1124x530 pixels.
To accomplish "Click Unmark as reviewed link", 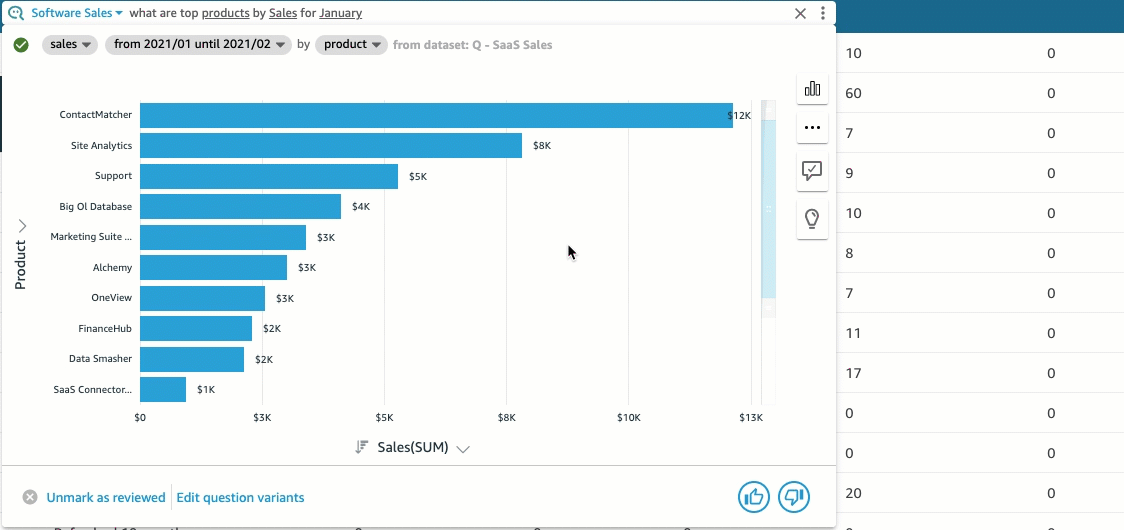I will click(105, 497).
